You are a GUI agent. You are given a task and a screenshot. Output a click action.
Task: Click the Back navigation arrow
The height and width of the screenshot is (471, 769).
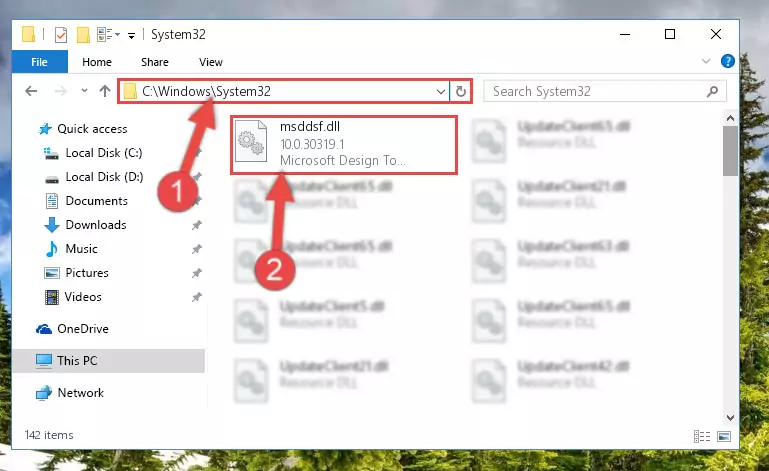[x=31, y=91]
